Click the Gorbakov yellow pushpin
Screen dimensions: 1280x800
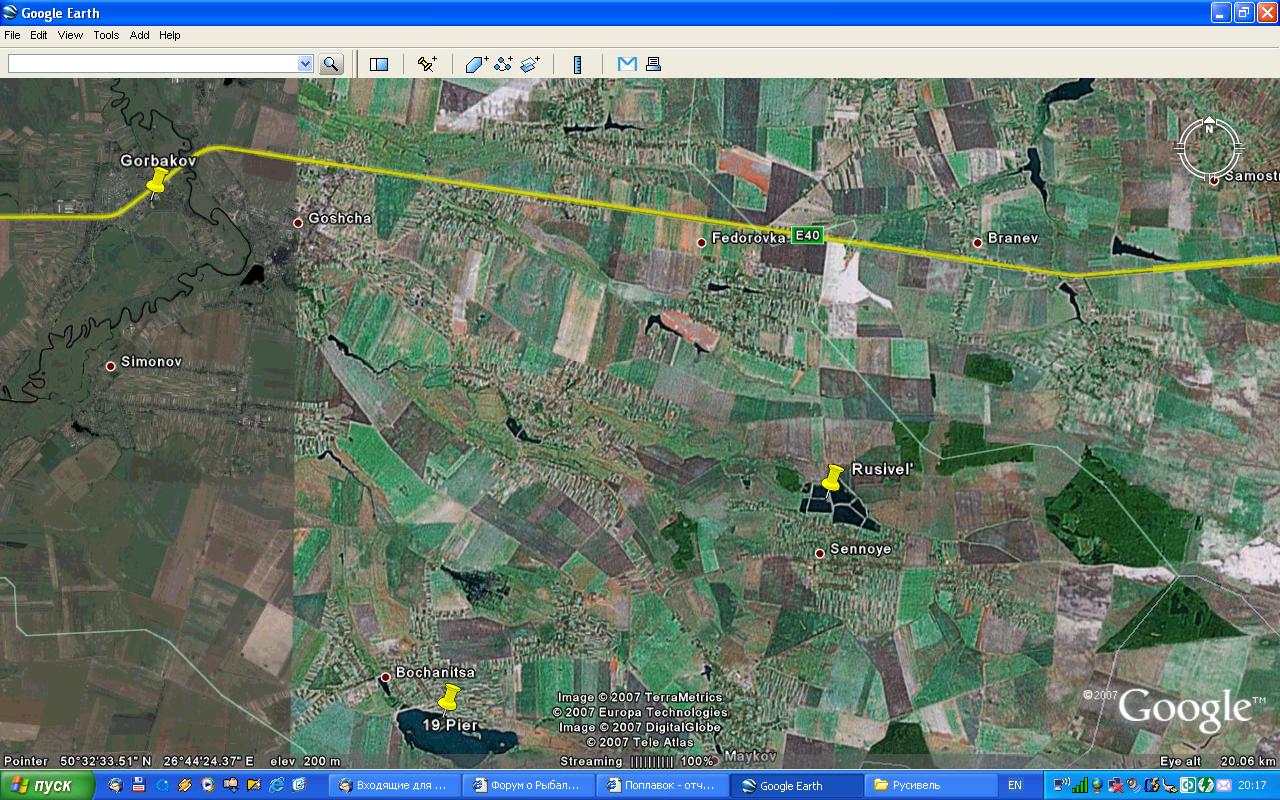(x=157, y=182)
